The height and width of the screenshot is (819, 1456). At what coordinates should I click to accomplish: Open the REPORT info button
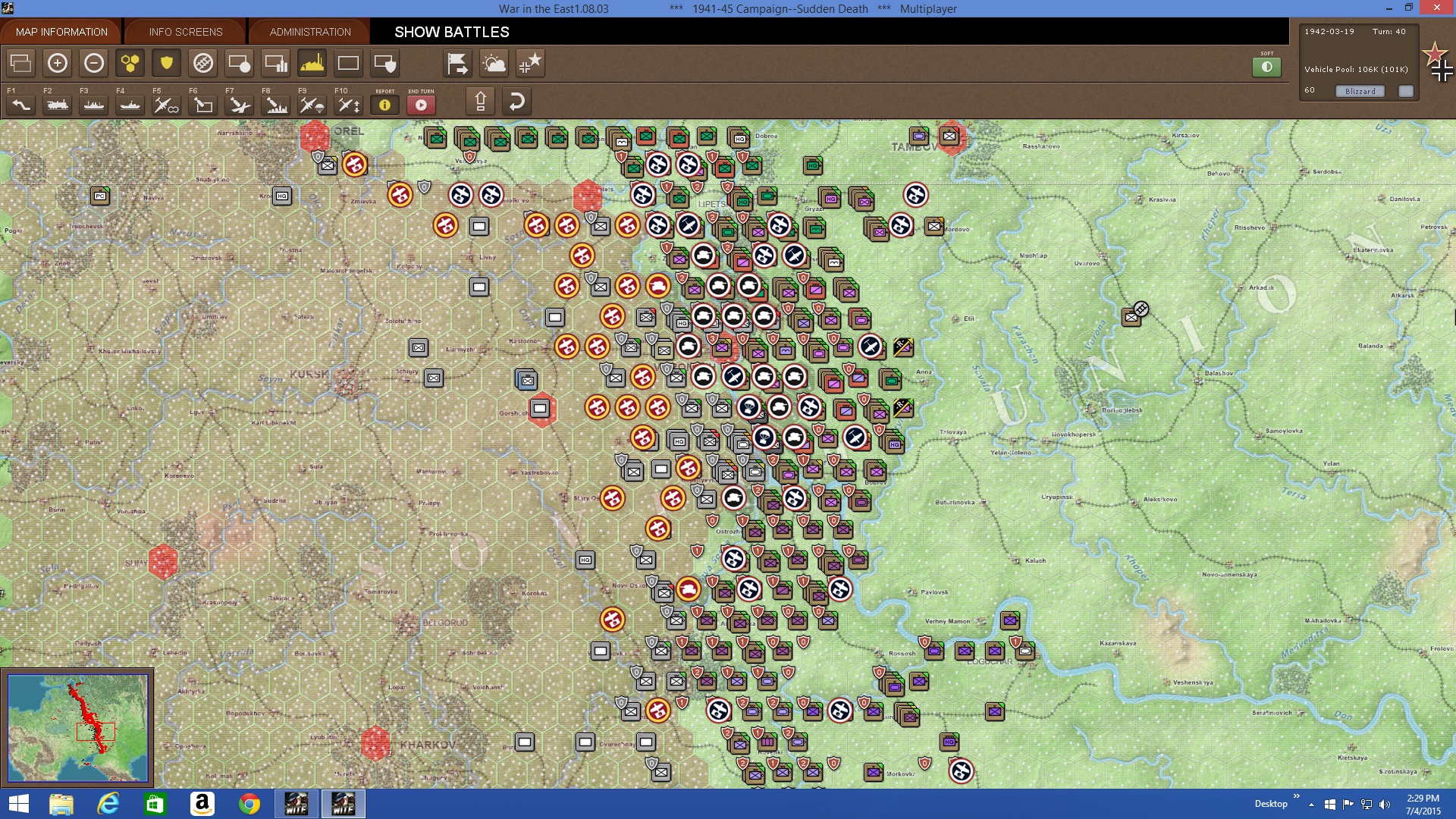pyautogui.click(x=385, y=105)
